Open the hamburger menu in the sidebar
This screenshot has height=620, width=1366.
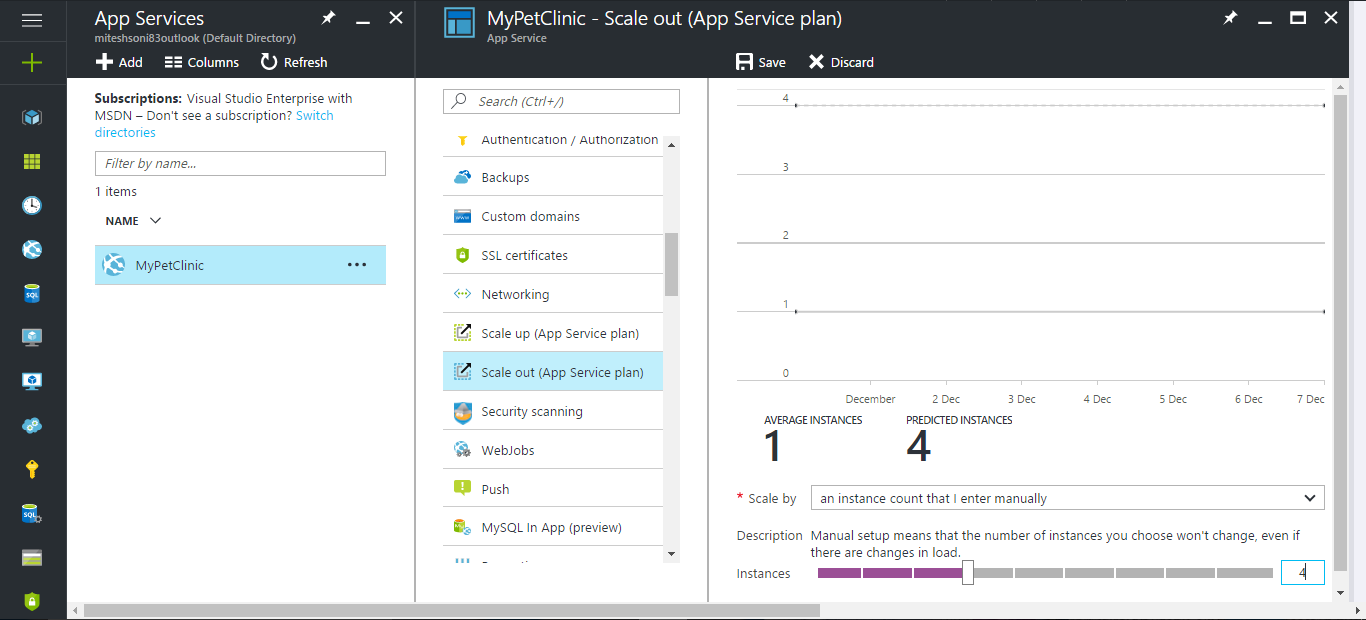coord(32,19)
